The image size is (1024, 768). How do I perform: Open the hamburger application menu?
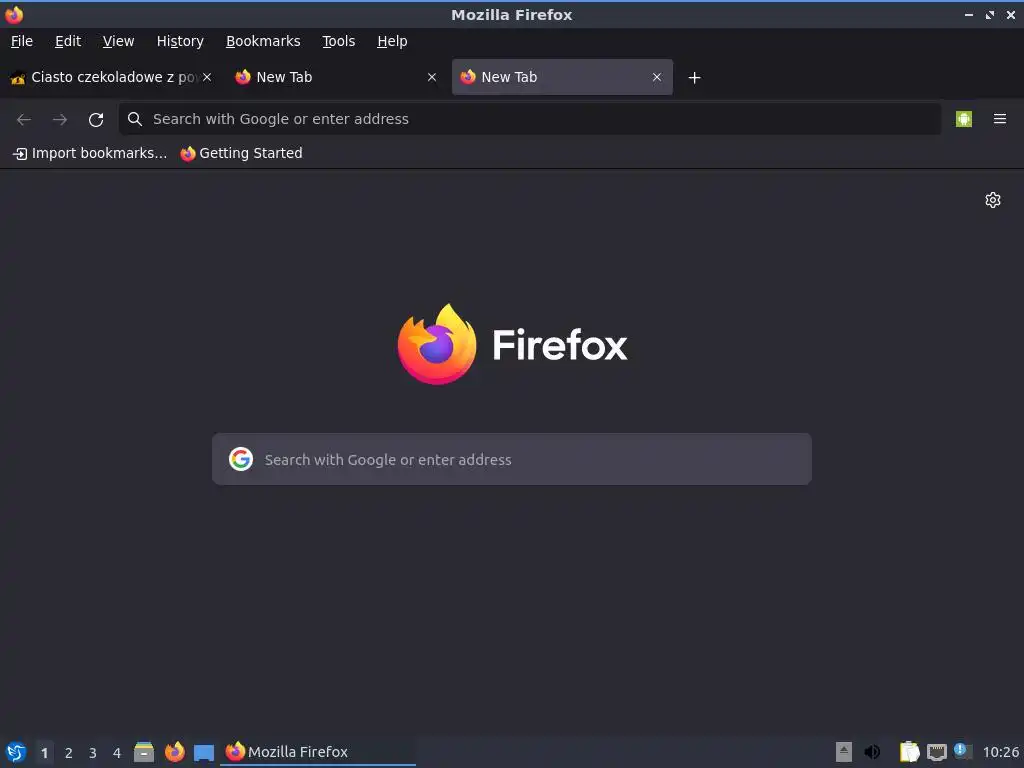(1000, 119)
